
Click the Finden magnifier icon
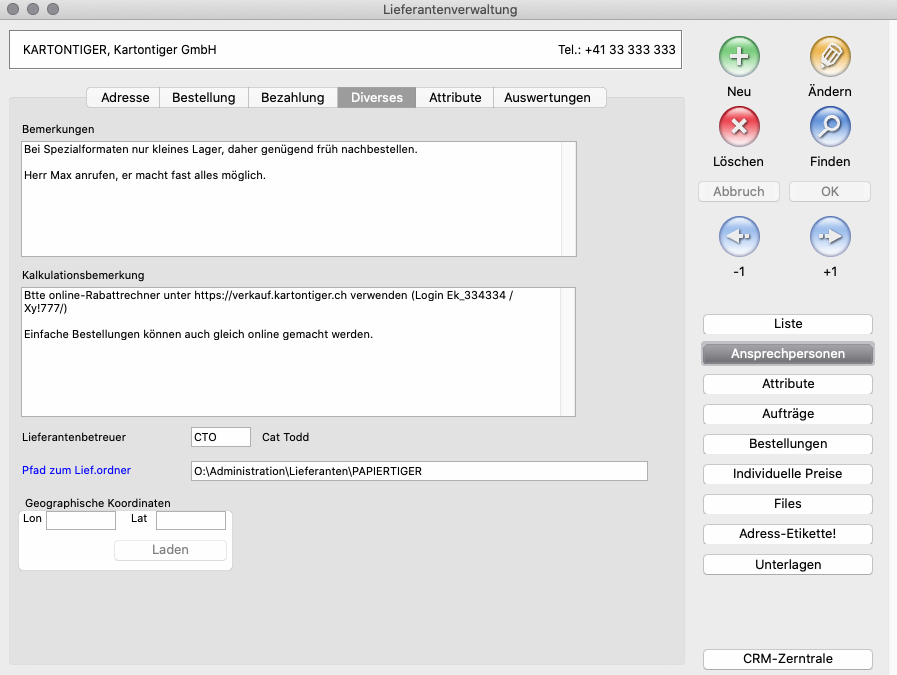pos(829,127)
